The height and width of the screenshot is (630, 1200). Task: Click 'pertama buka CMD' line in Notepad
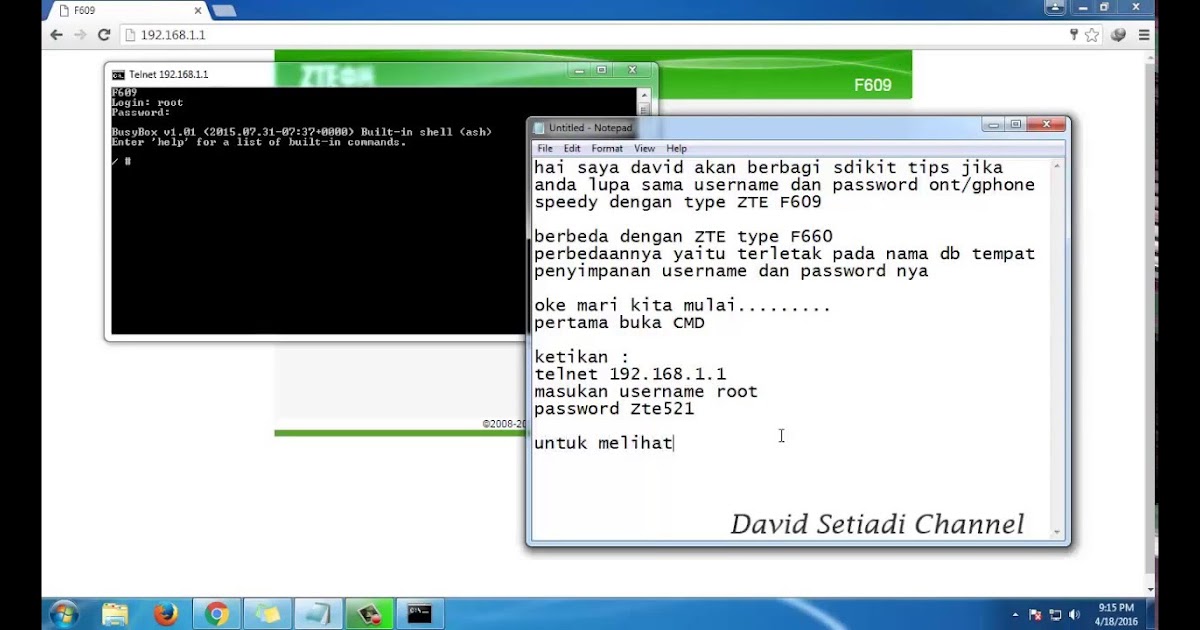click(619, 323)
